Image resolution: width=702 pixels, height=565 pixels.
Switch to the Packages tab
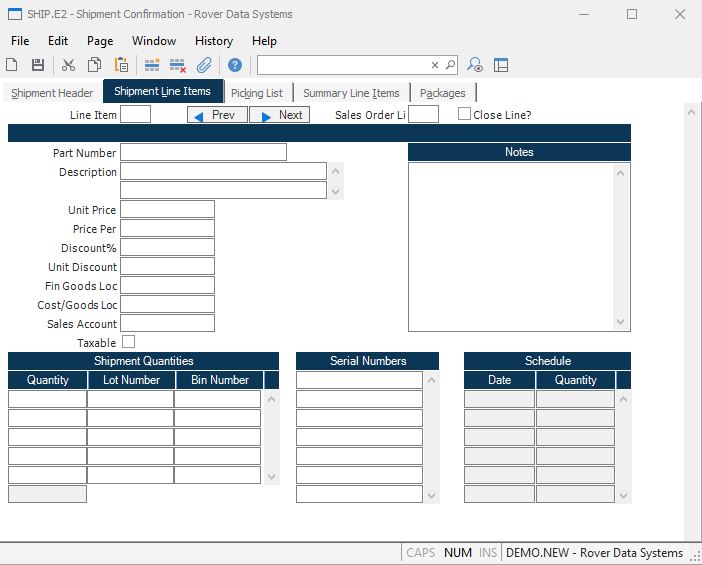click(x=443, y=93)
